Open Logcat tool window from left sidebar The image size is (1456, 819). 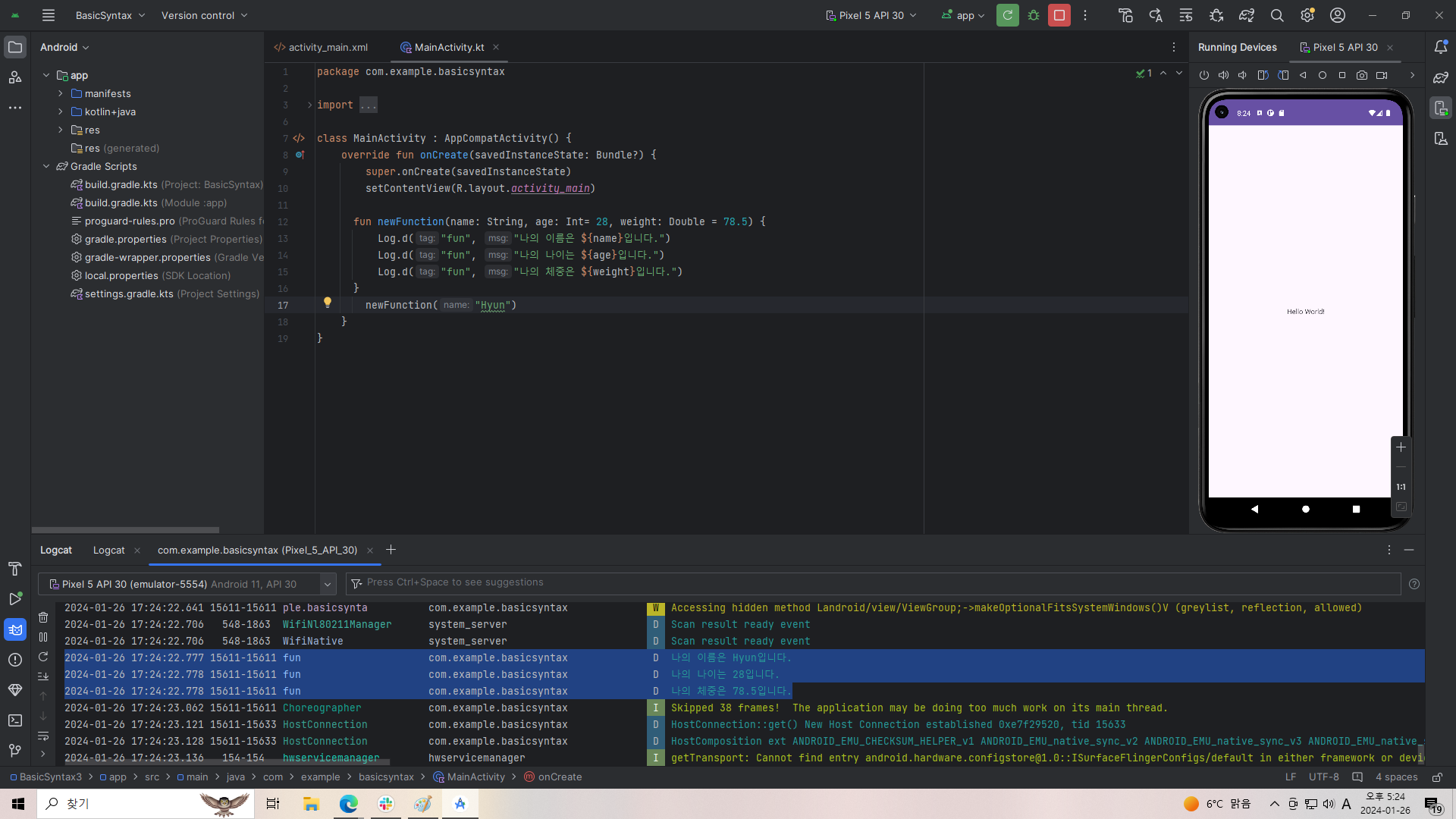coord(15,629)
